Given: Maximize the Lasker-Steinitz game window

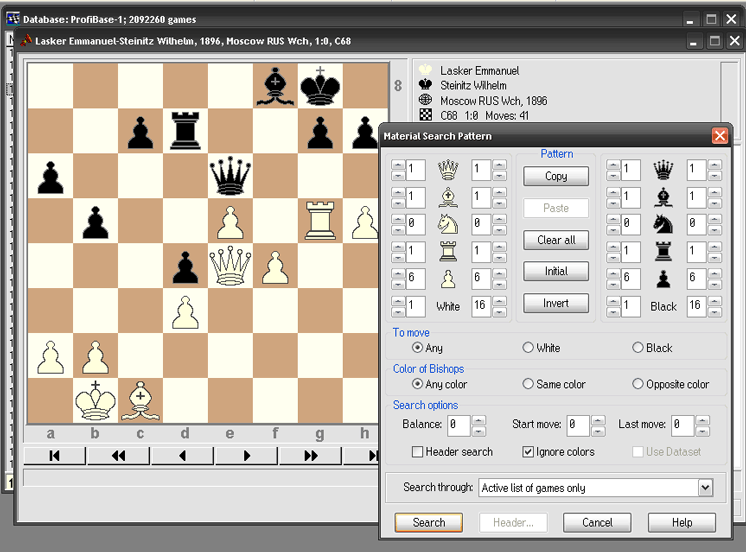Looking at the screenshot, I should (715, 41).
